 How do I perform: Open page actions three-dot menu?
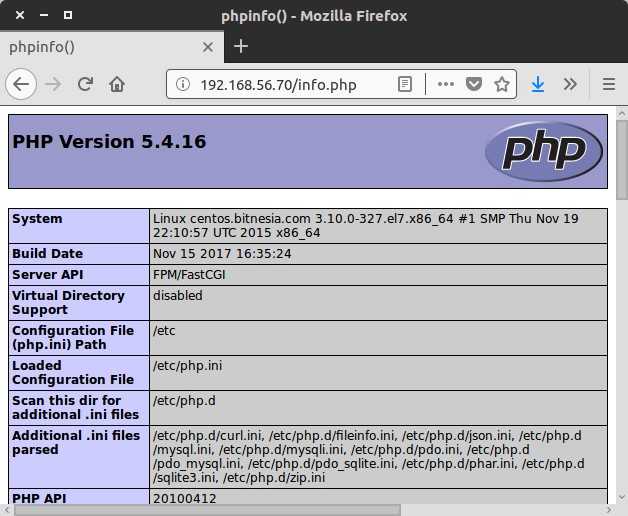pos(446,84)
